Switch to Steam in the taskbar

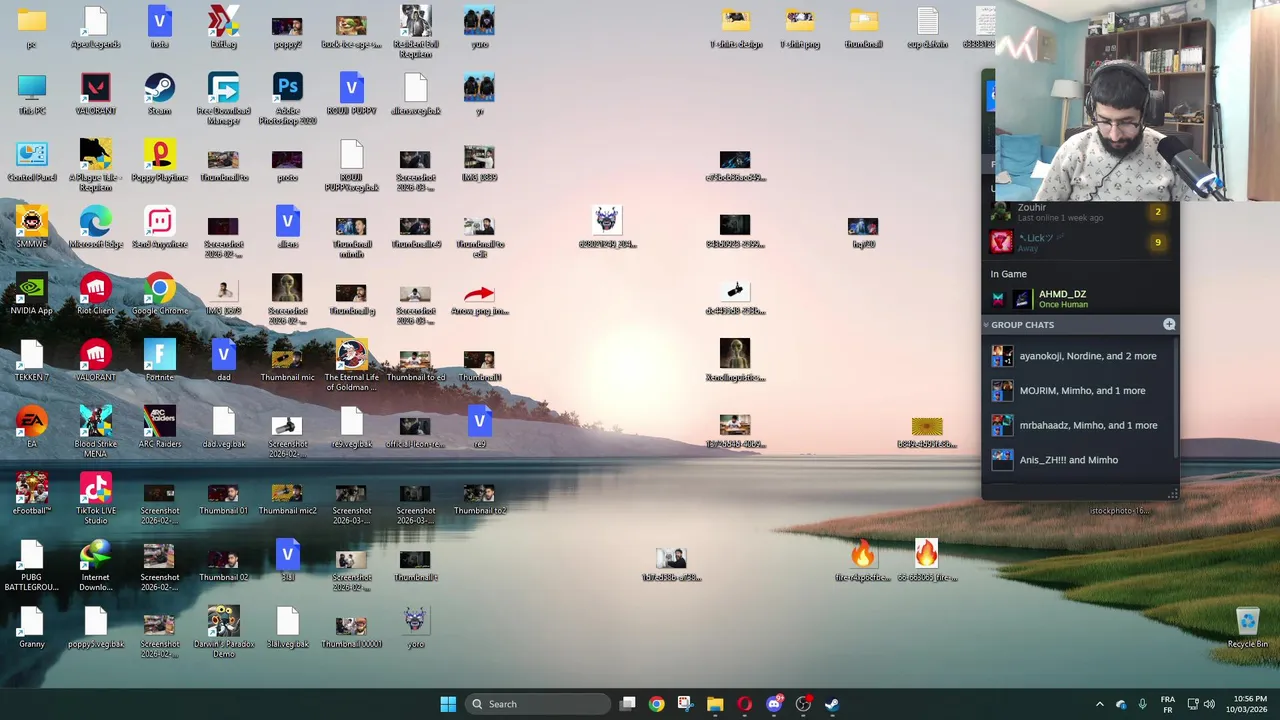point(832,704)
